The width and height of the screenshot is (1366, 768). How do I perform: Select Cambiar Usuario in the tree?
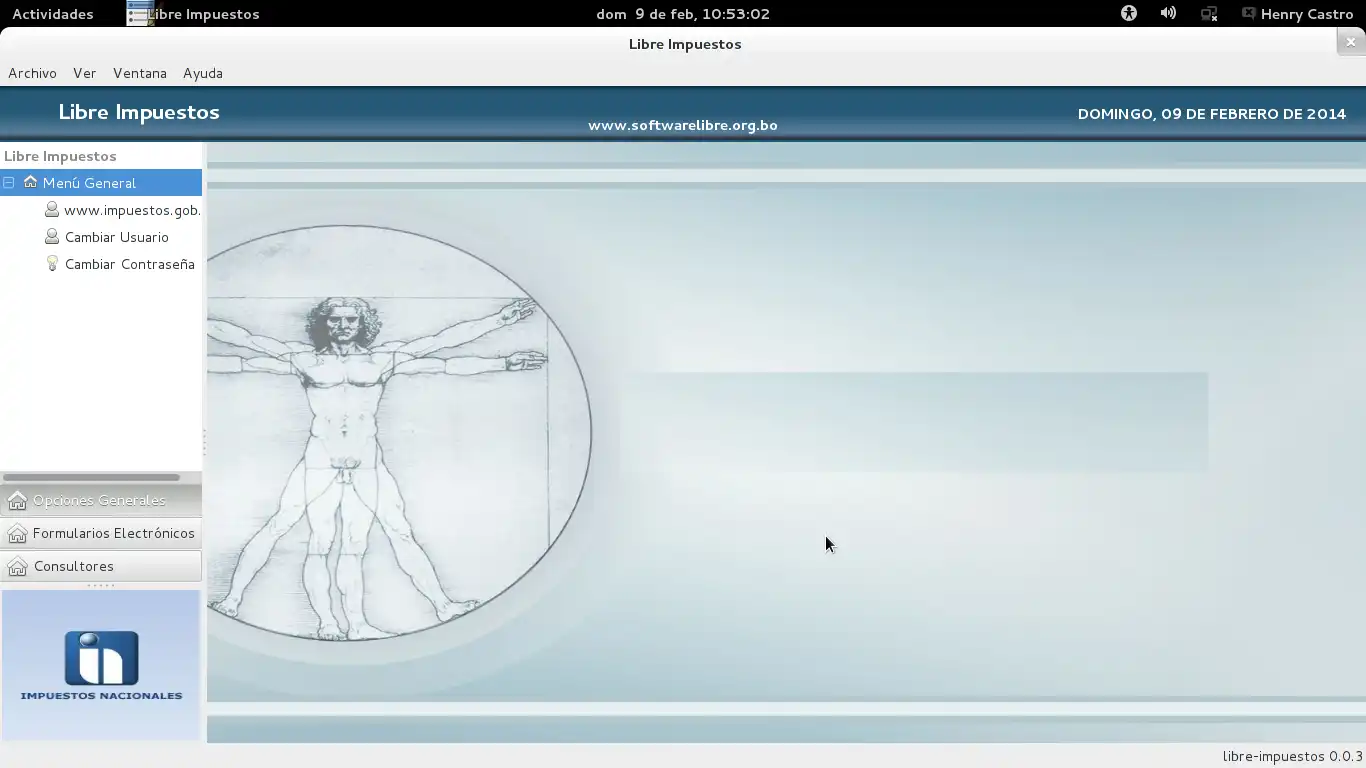click(x=117, y=237)
